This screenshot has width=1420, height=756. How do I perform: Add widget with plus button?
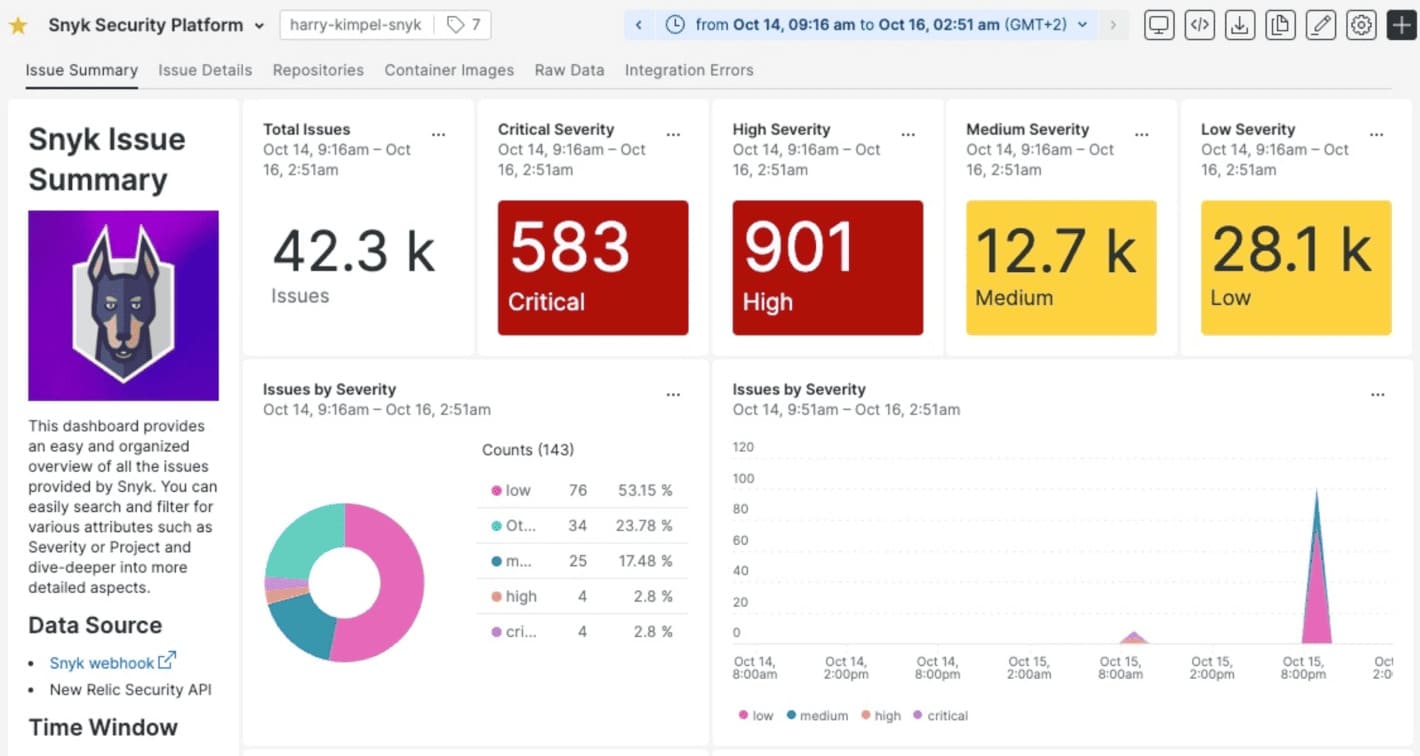[1402, 25]
